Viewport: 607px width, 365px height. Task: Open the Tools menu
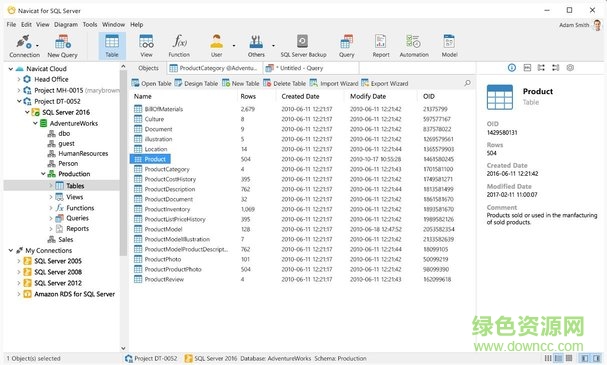click(x=90, y=24)
